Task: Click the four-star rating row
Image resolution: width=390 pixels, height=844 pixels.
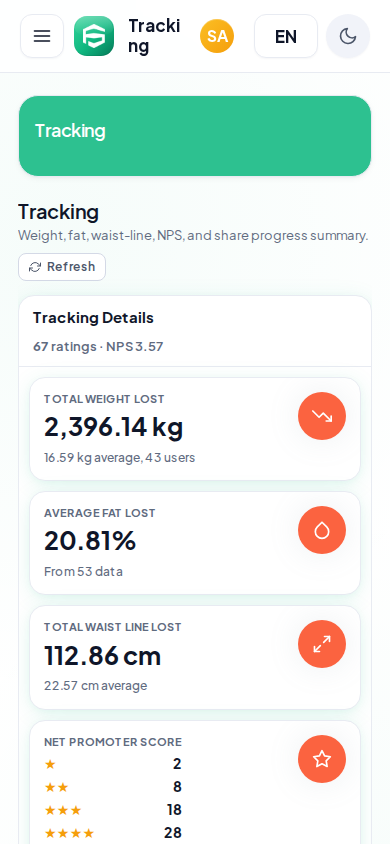Action: pyautogui.click(x=113, y=833)
